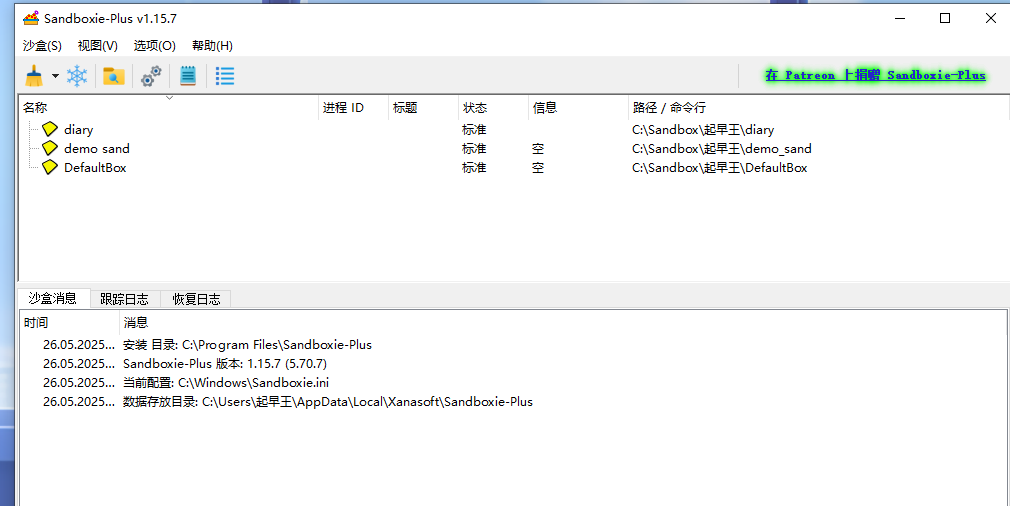Open the 帮助(H) menu
Screen dimensions: 1010x506
(212, 46)
